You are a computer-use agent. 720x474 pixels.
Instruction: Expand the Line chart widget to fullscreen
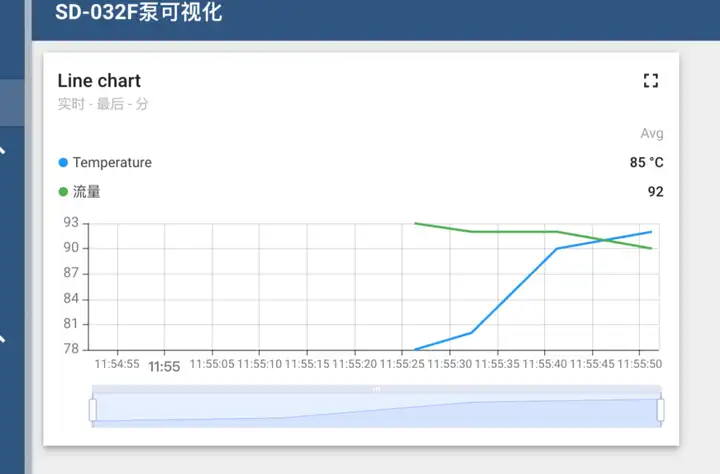coord(651,81)
